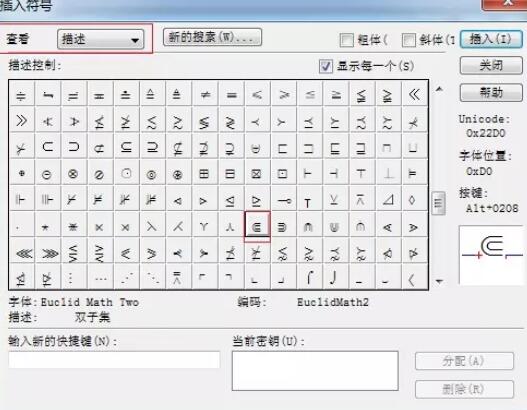
Task: Open help with the 帮助 button
Action: pyautogui.click(x=491, y=92)
